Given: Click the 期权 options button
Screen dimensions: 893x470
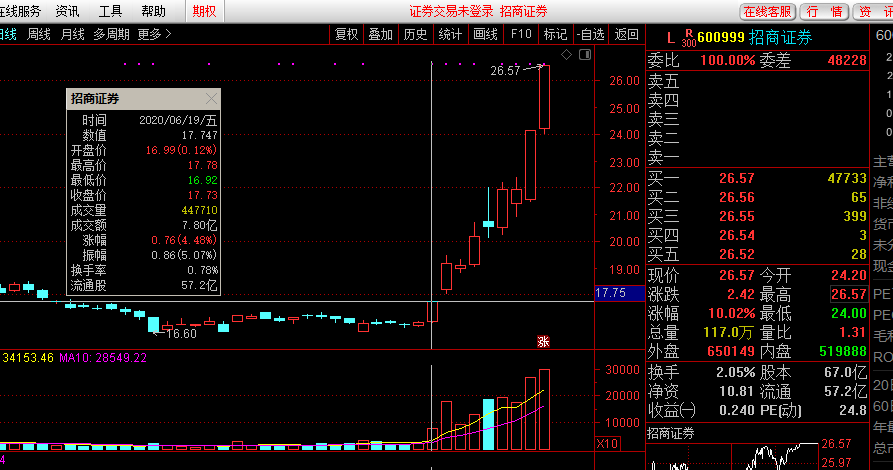Looking at the screenshot, I should [204, 11].
